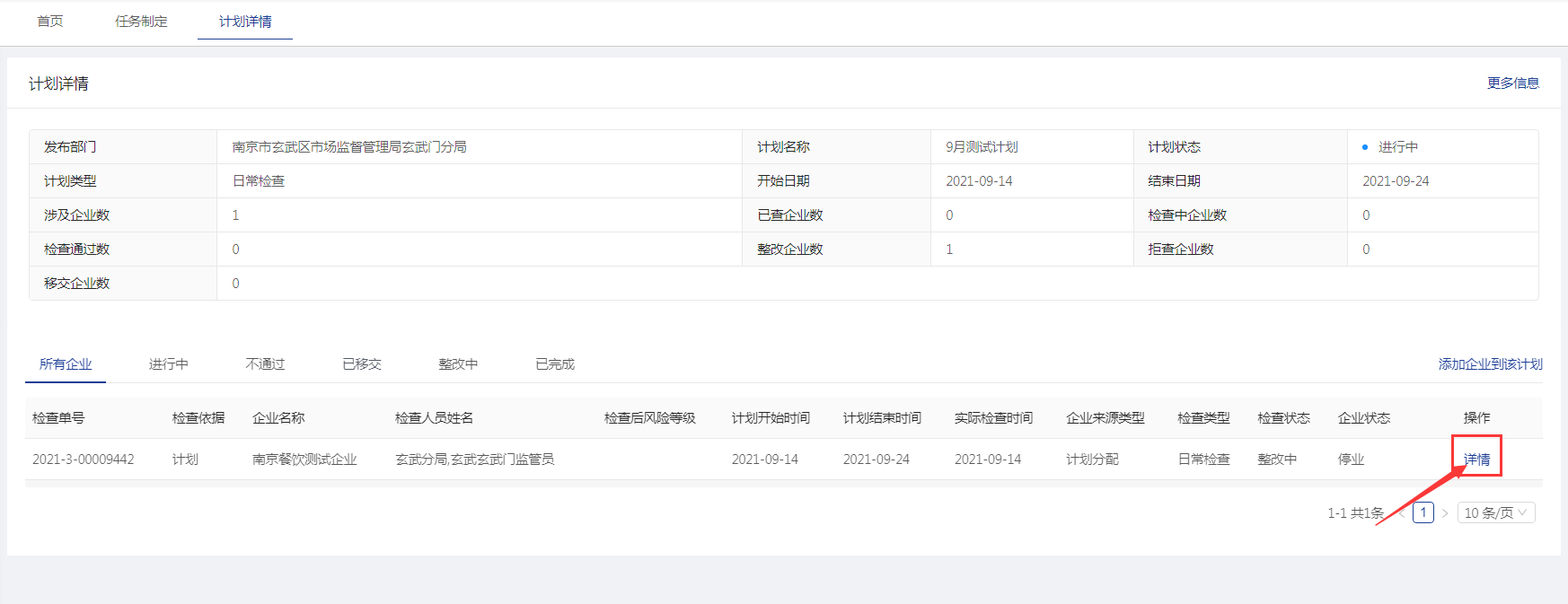Viewport: 1568px width, 604px height.
Task: Click the 检查单号 column header
Action: (58, 417)
